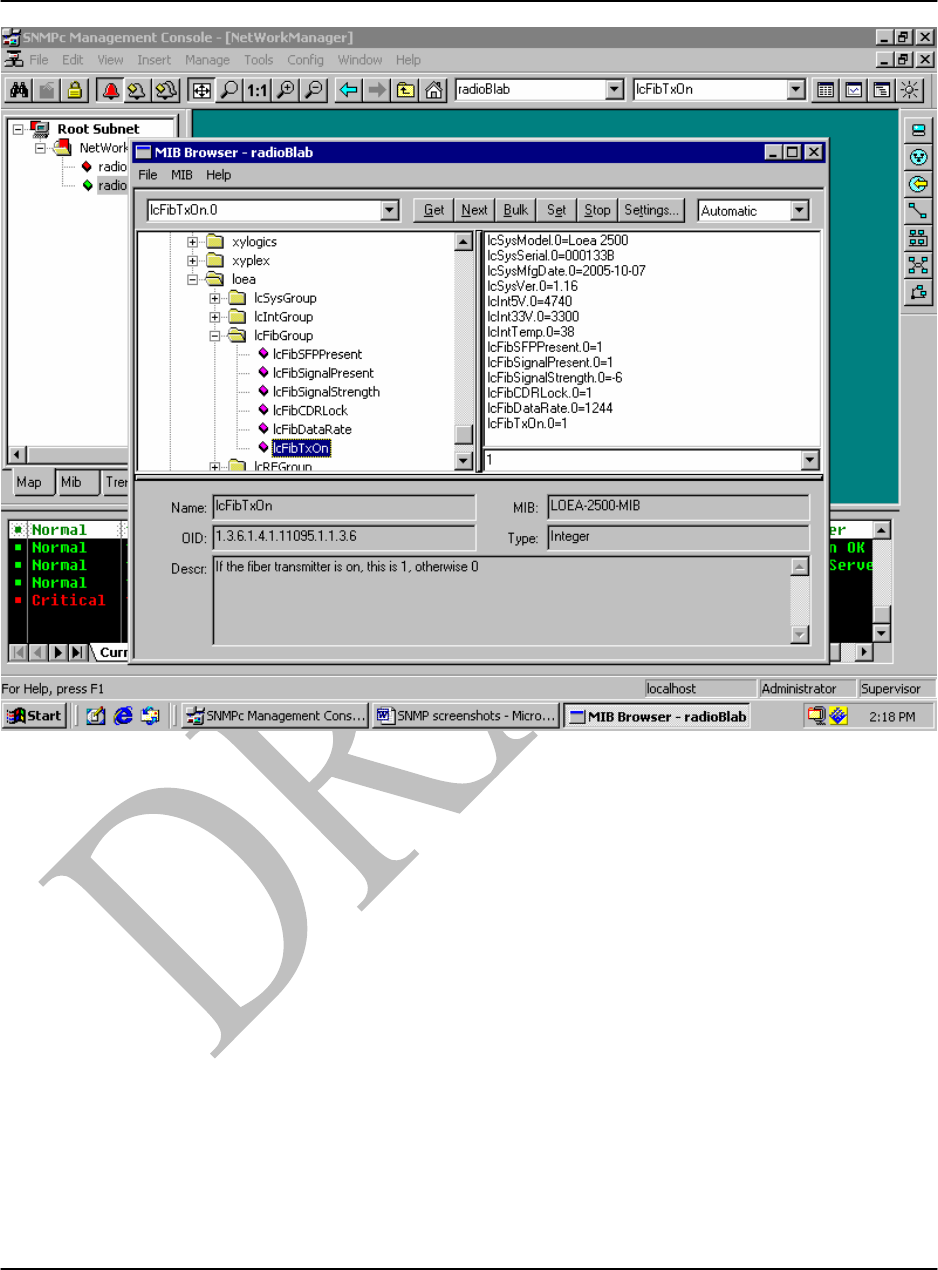Collapse the Root Subnet tree node
Screen dimensions: 938x1270
click(18, 129)
